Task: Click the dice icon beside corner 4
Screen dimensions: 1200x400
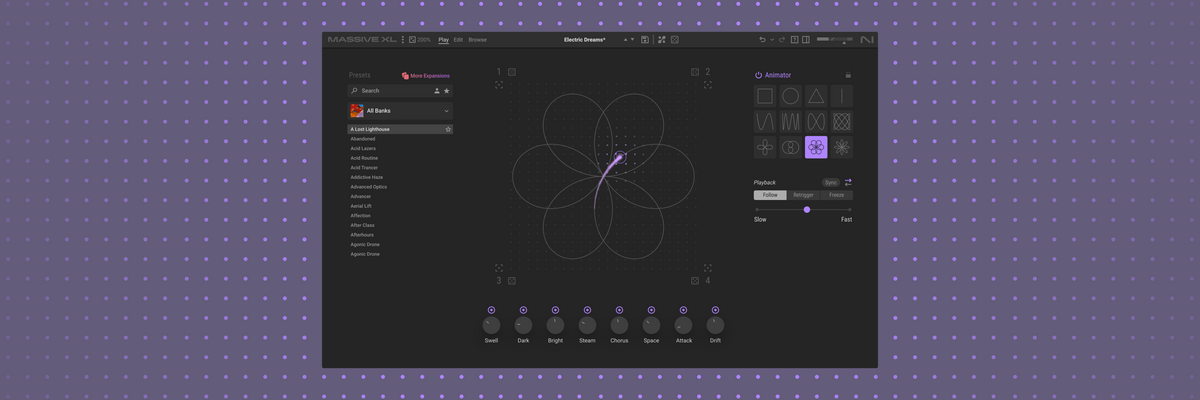Action: 695,281
